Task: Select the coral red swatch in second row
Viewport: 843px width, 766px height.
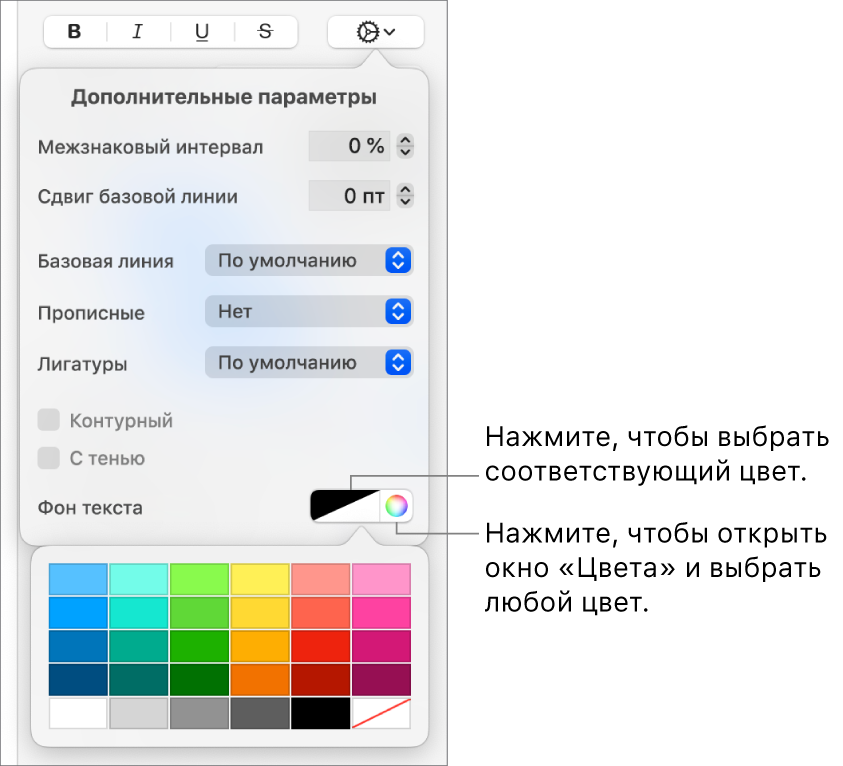Action: pos(320,613)
